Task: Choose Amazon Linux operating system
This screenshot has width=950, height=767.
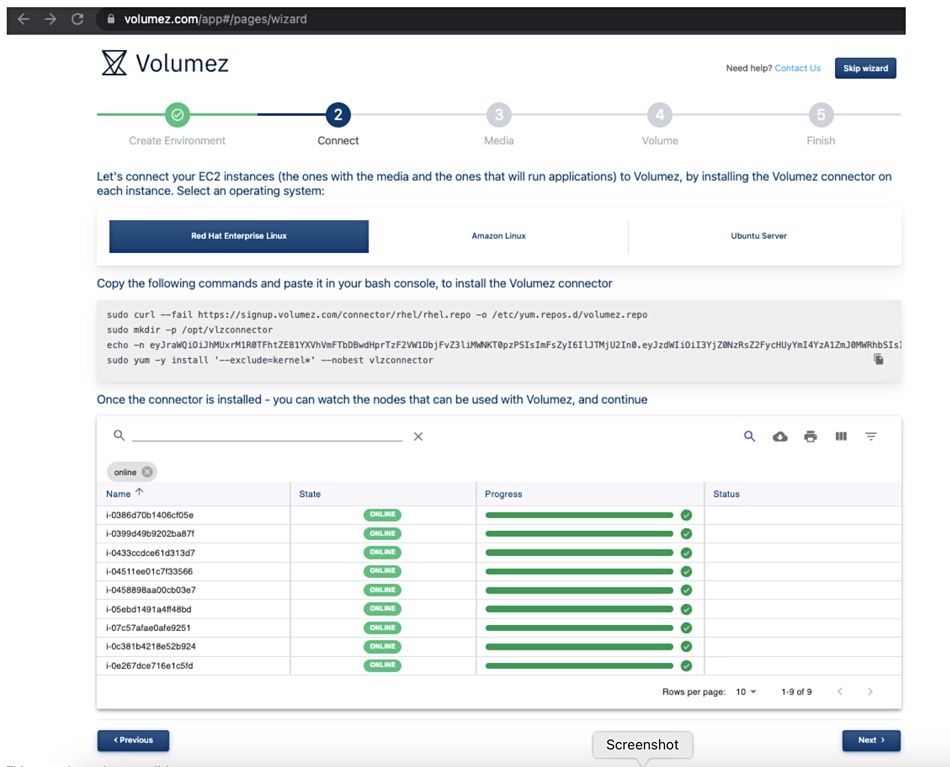Action: click(499, 236)
